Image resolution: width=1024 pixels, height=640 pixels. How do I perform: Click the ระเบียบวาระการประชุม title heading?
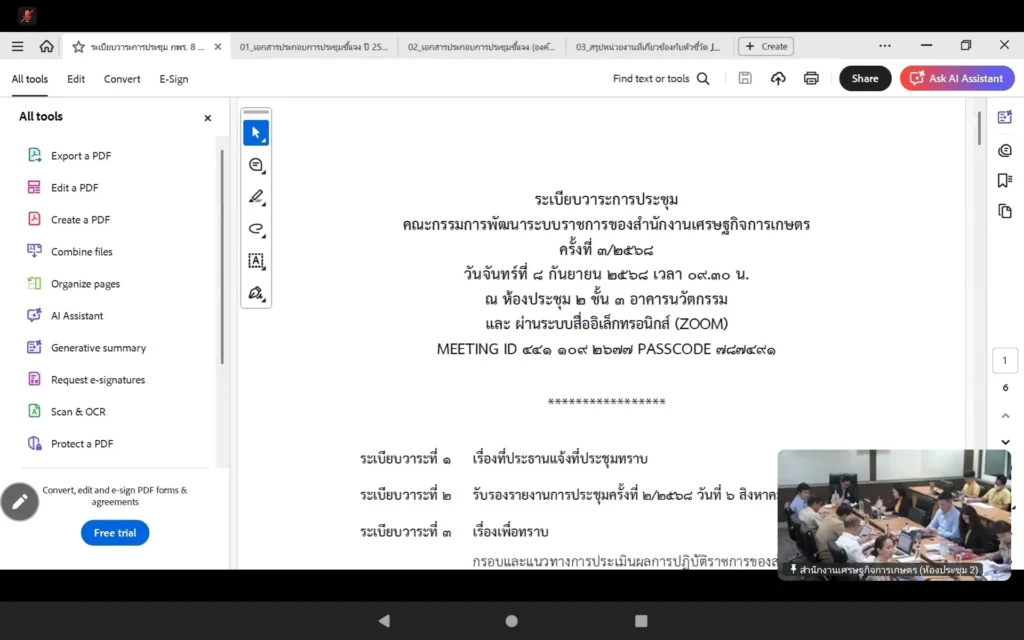[606, 199]
